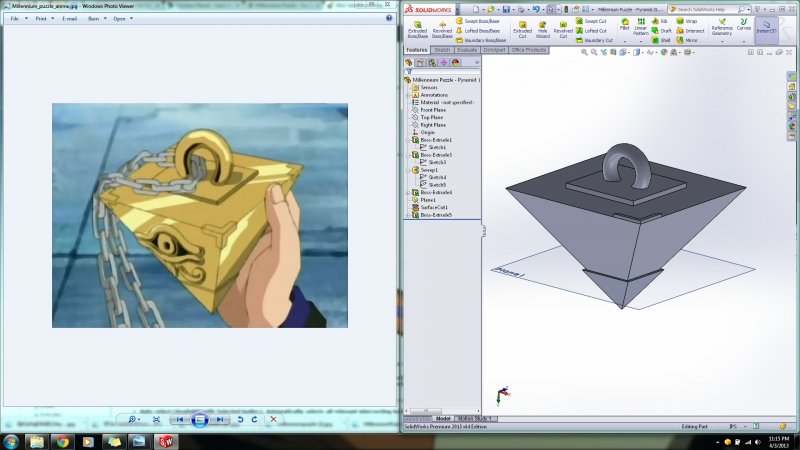Select Plane1 in the feature tree
The image size is (800, 450).
pyautogui.click(x=423, y=200)
